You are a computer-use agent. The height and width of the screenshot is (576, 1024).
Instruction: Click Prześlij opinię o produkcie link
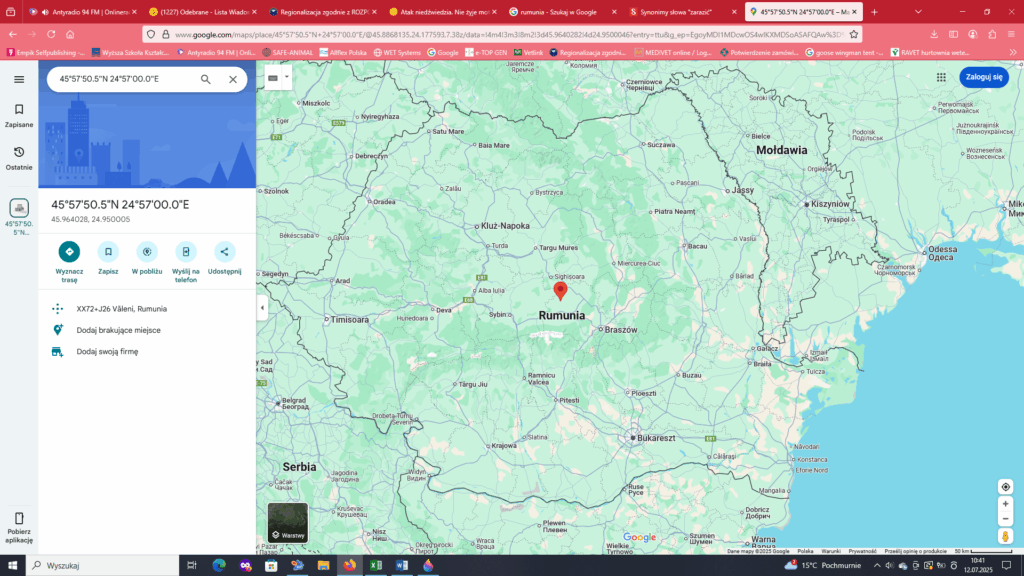coord(916,551)
